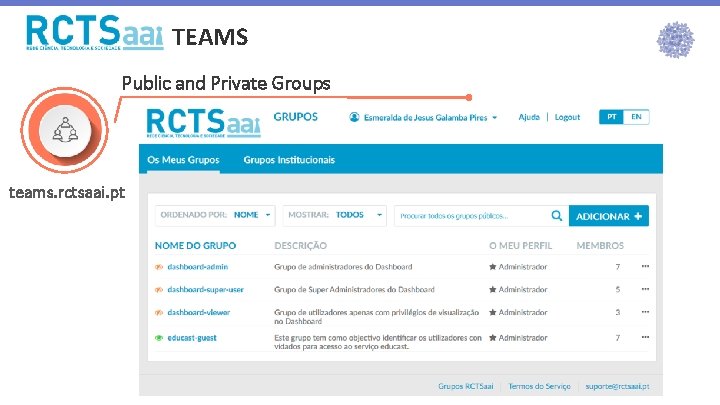This screenshot has height=405, width=720.
Task: Click the Administrador star icon in the educast-guest row
Action: click(493, 338)
